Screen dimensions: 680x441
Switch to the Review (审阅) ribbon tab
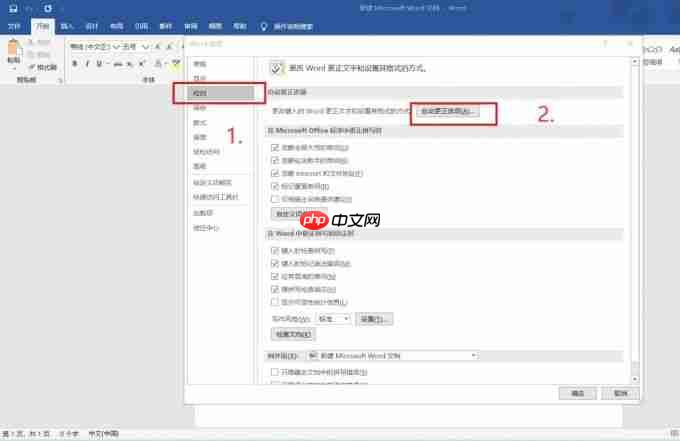tap(191, 26)
